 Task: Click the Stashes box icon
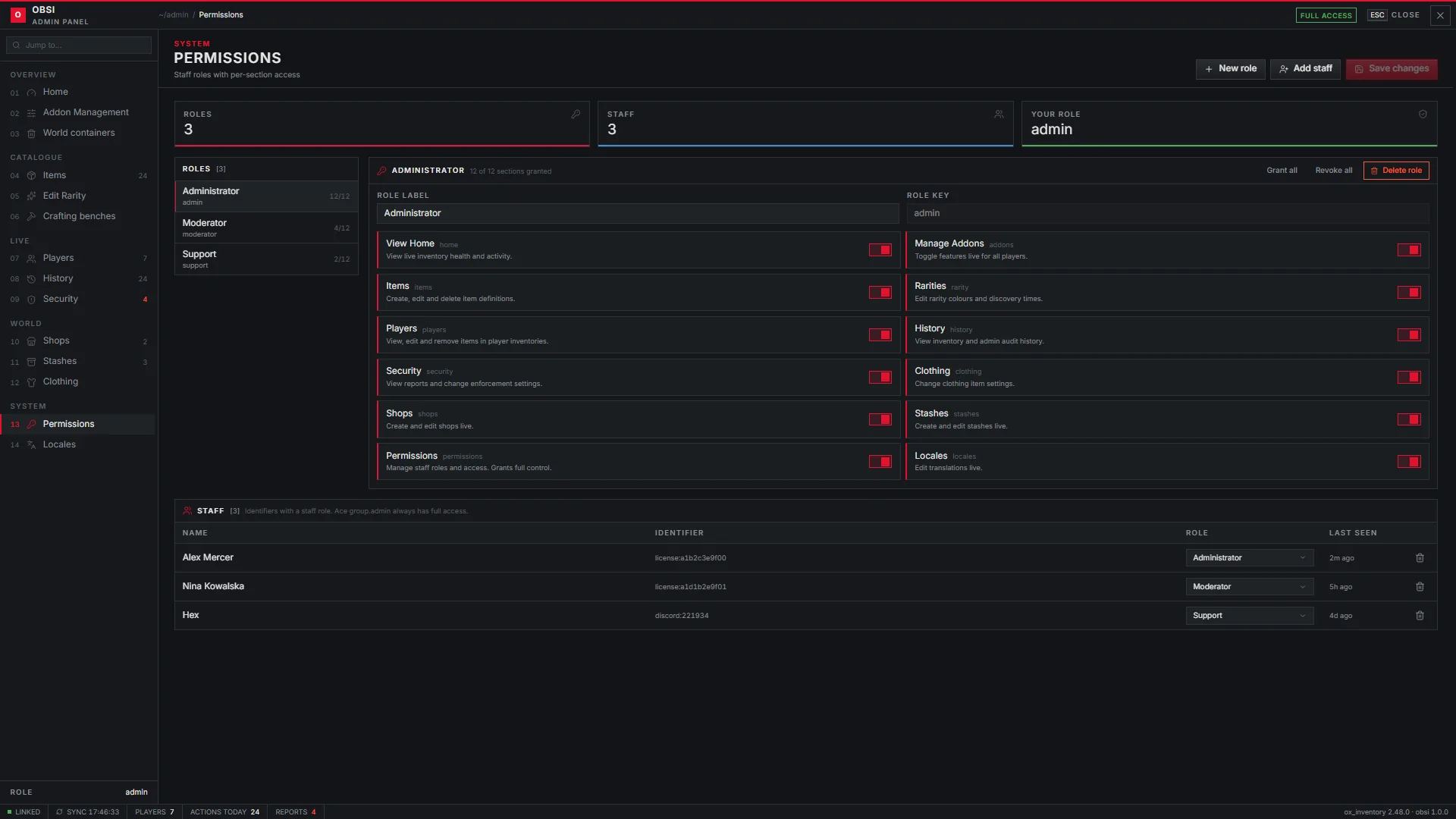coord(32,362)
